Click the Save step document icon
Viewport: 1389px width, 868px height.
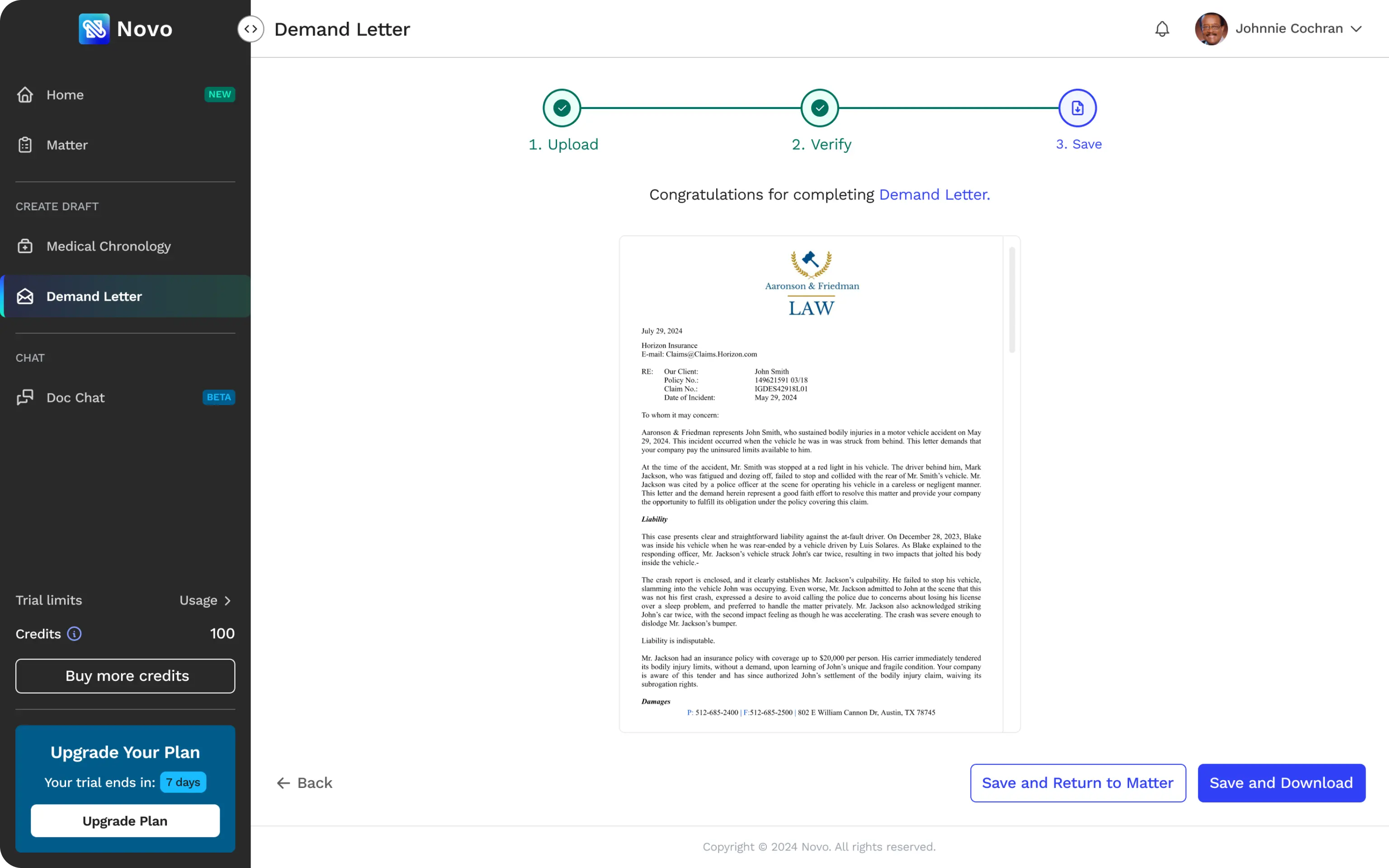pos(1077,108)
